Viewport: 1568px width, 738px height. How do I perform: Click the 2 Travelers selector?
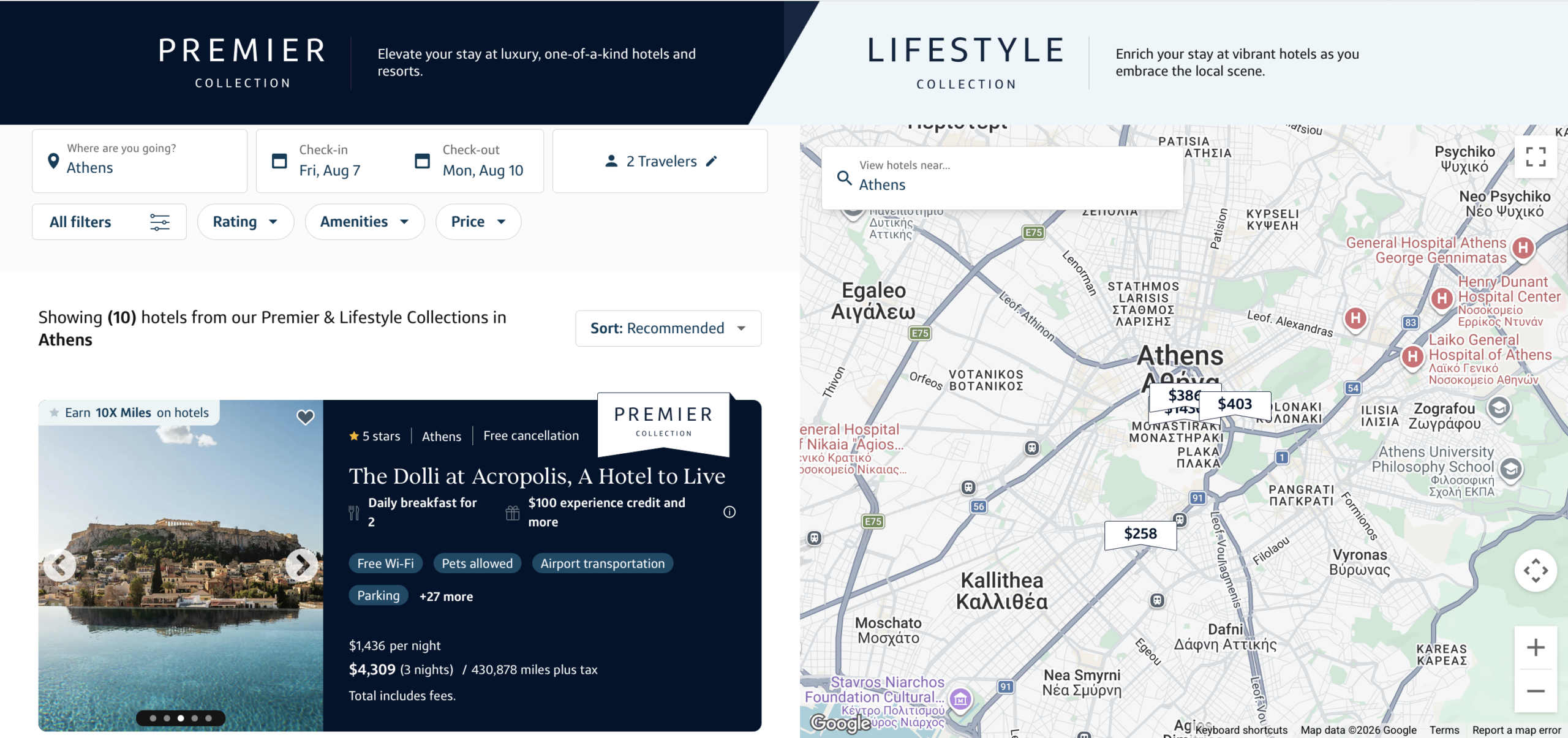point(660,161)
